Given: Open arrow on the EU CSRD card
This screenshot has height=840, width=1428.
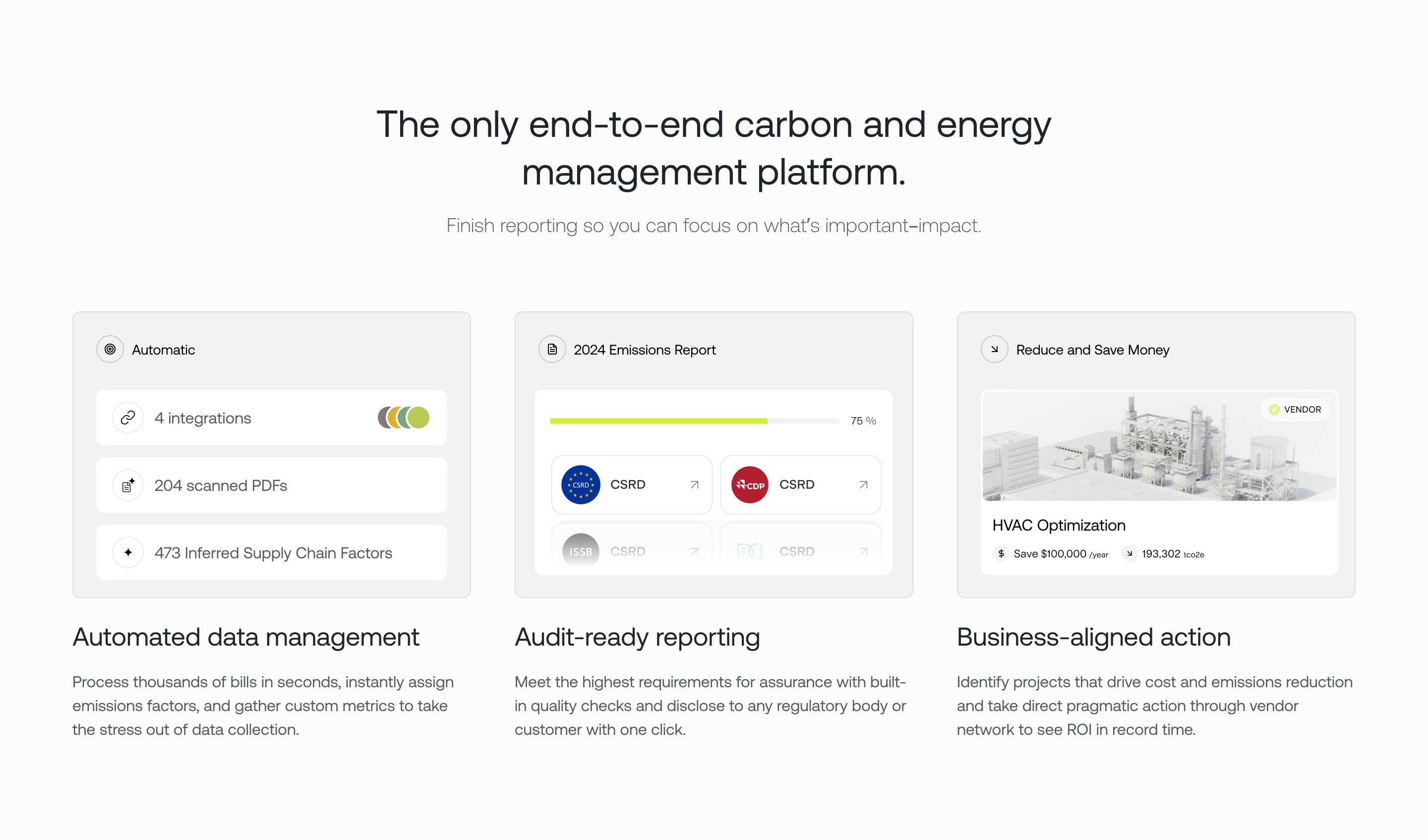Looking at the screenshot, I should [x=694, y=484].
